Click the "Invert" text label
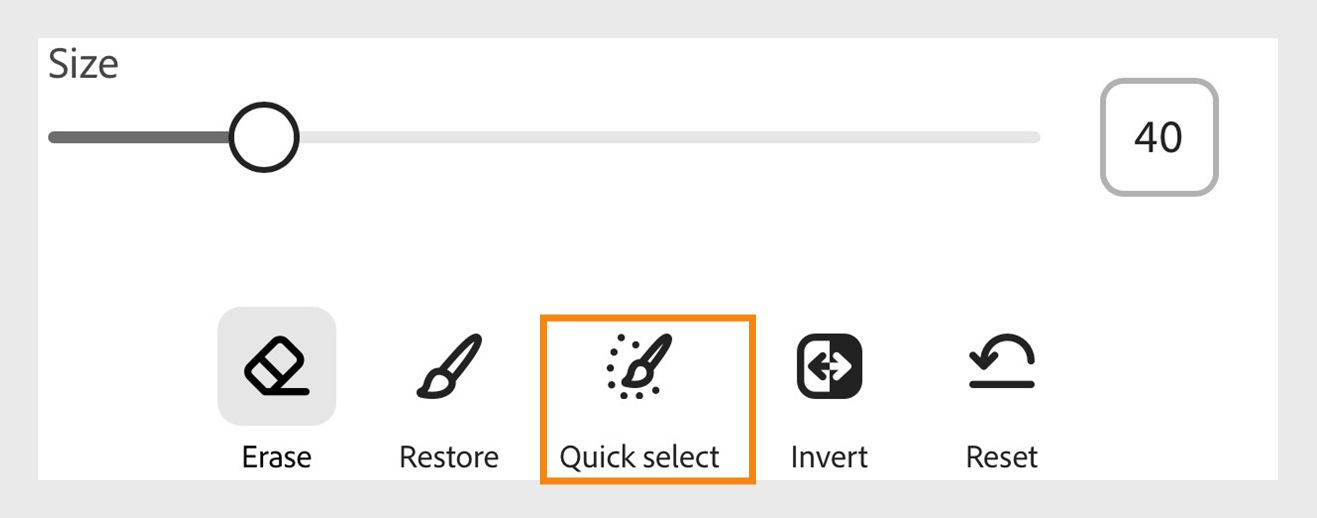The image size is (1317, 518). pos(829,457)
